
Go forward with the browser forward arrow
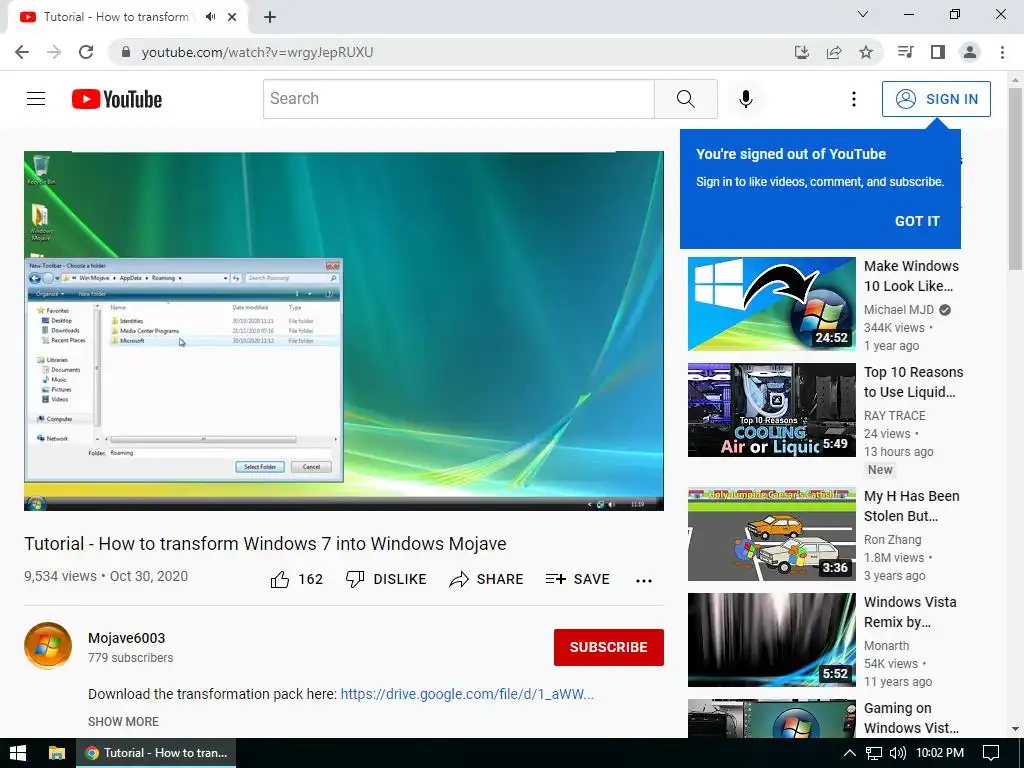tap(54, 52)
